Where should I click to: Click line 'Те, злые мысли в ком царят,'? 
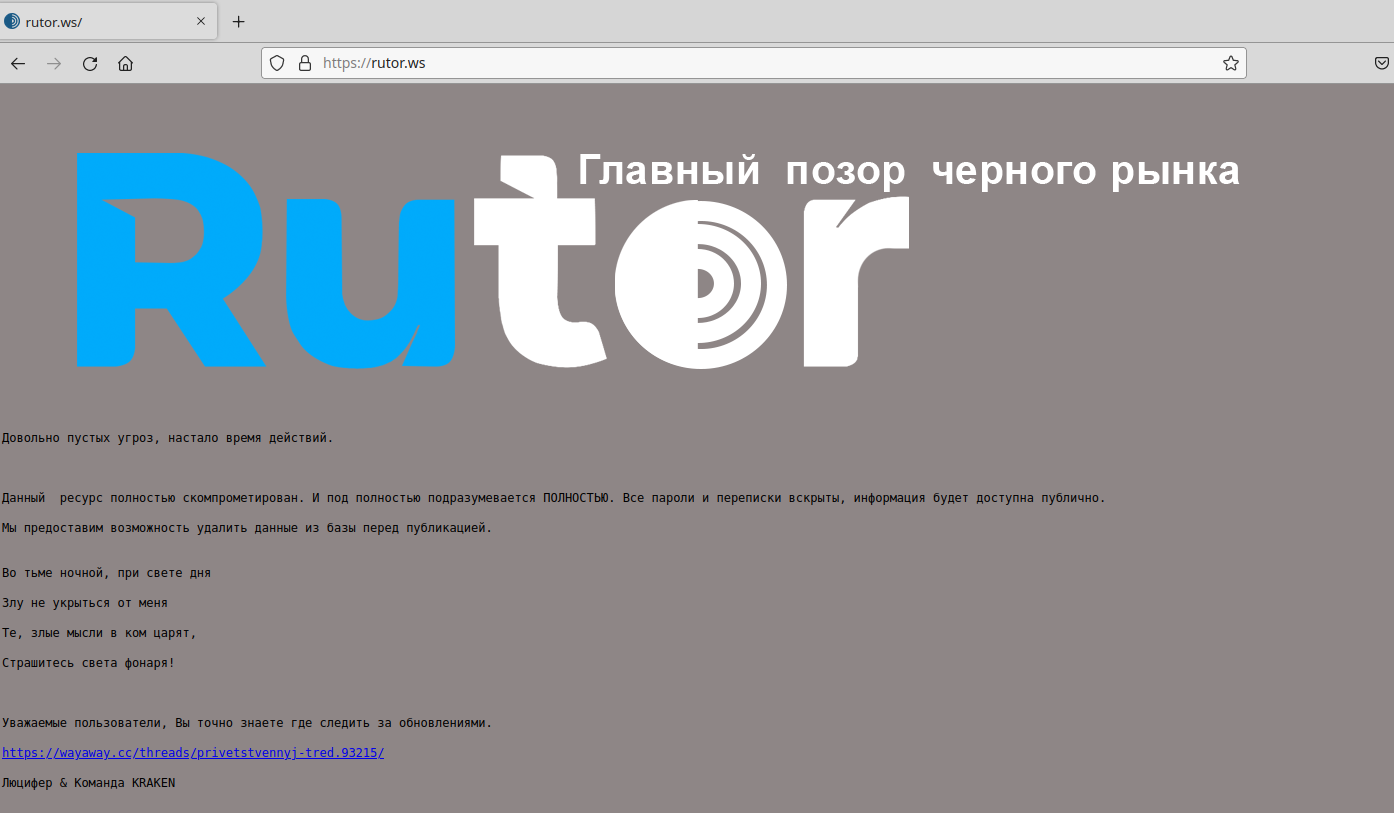100,633
